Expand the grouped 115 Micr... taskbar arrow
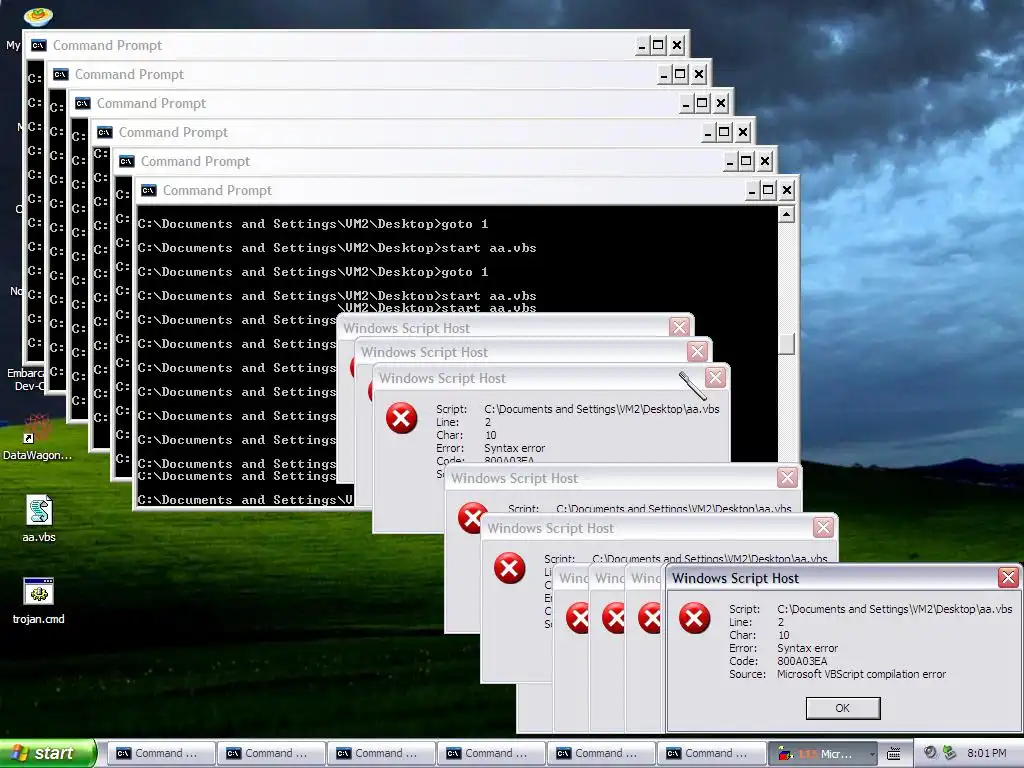Image resolution: width=1024 pixels, height=768 pixels. [x=872, y=754]
